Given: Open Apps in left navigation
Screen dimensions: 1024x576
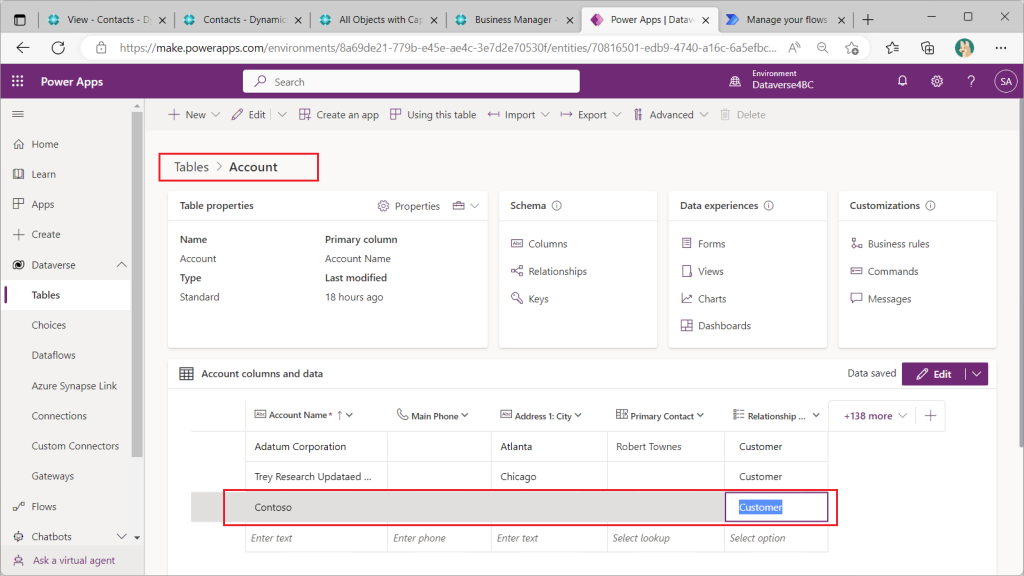Looking at the screenshot, I should 42,204.
